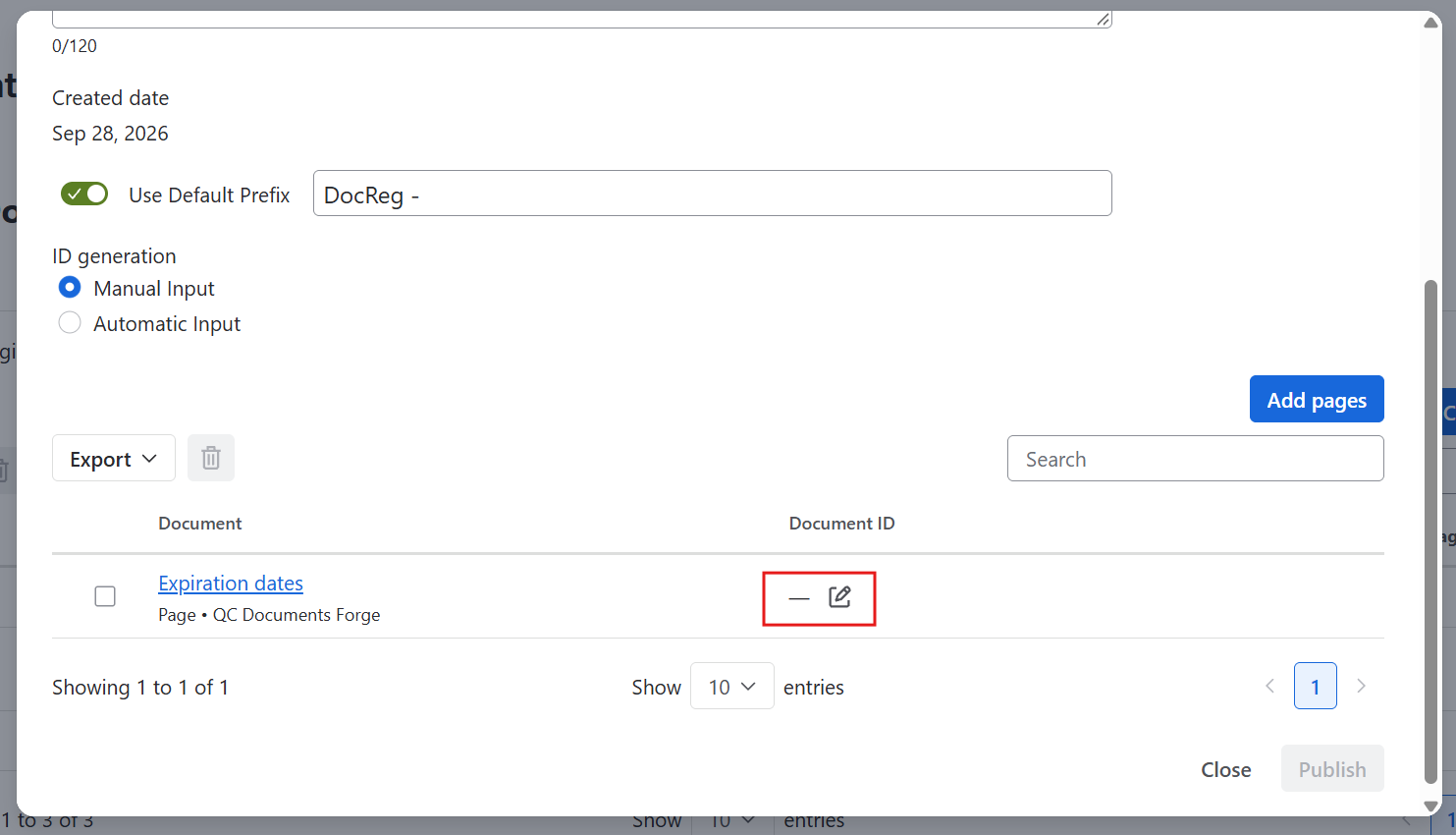Click the Add pages button
Viewport: 1456px width, 835px height.
coord(1317,399)
